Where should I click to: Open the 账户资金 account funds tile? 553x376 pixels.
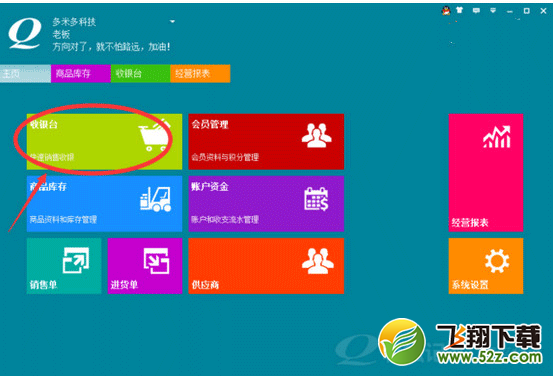point(266,204)
